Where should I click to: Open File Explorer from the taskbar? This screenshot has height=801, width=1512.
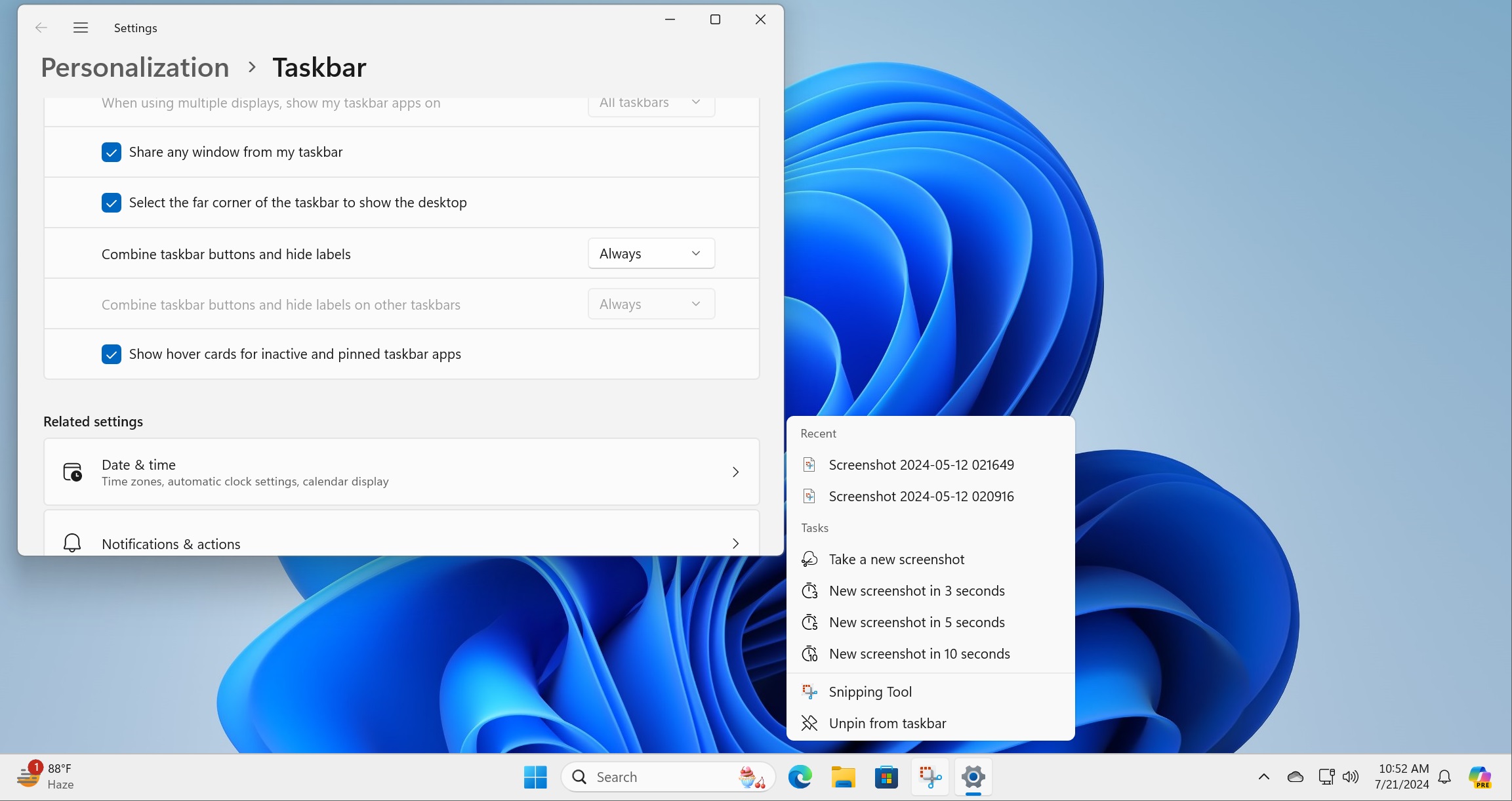[x=842, y=777]
